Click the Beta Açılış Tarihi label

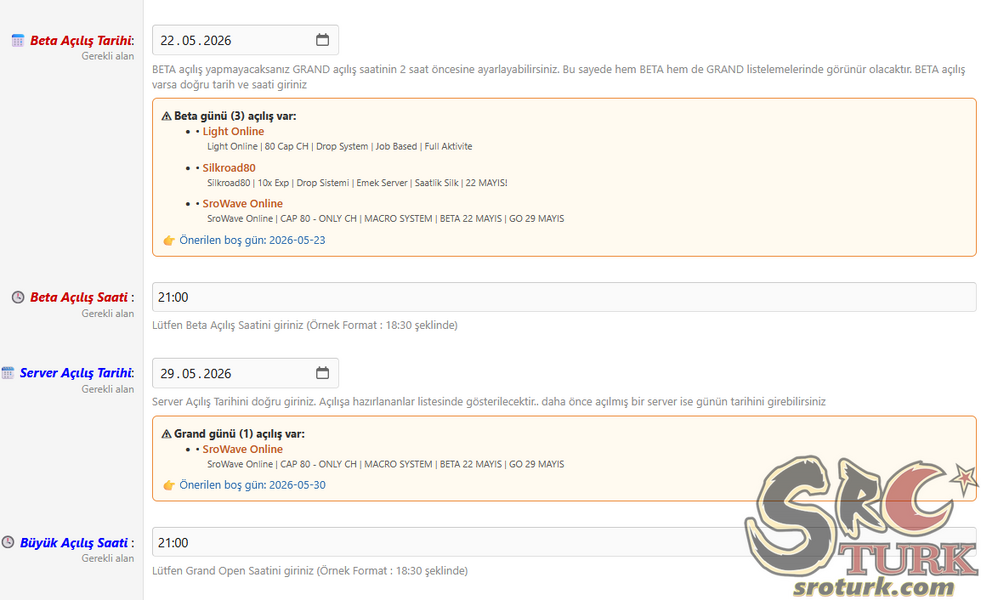coord(81,41)
